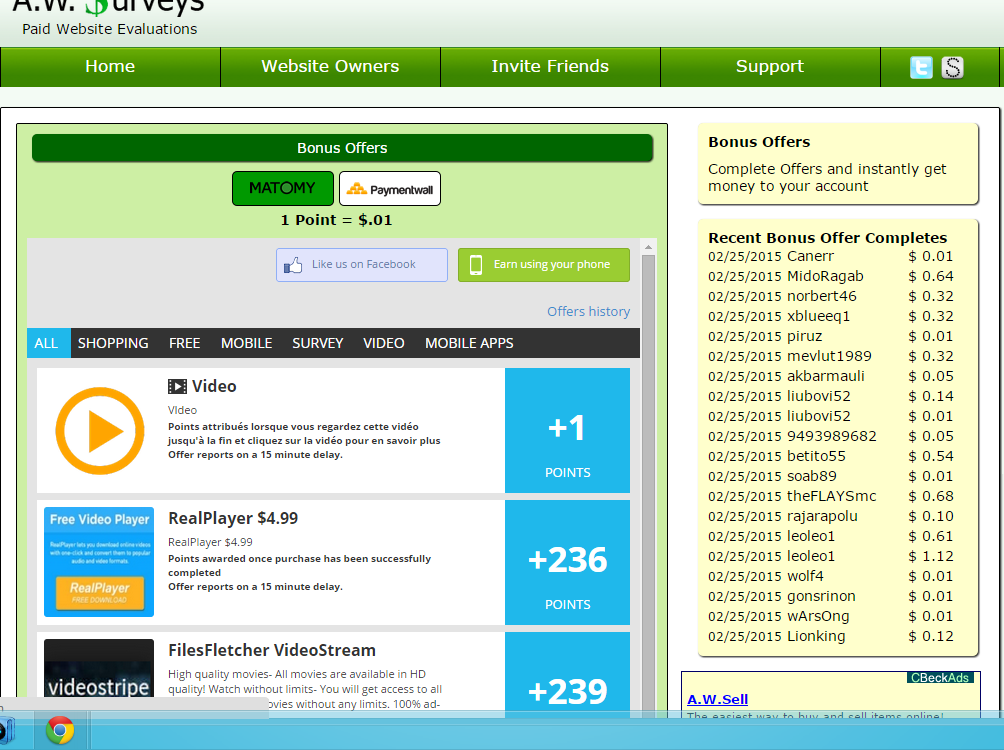
Task: Select the betito55 recent completes entry
Action: 831,456
